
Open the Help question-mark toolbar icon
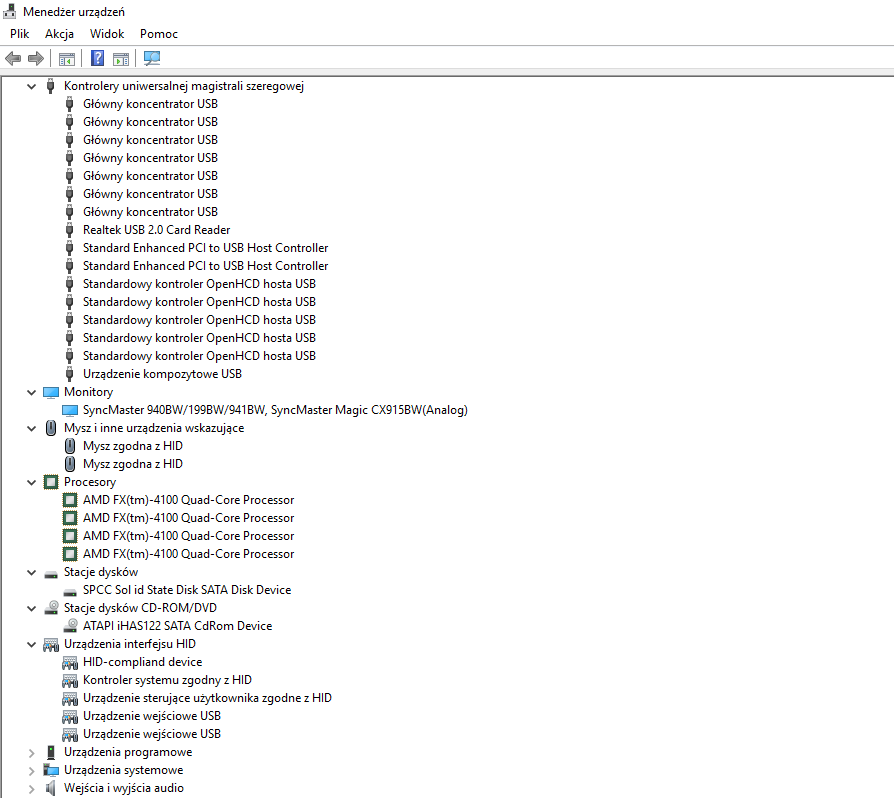(97, 58)
